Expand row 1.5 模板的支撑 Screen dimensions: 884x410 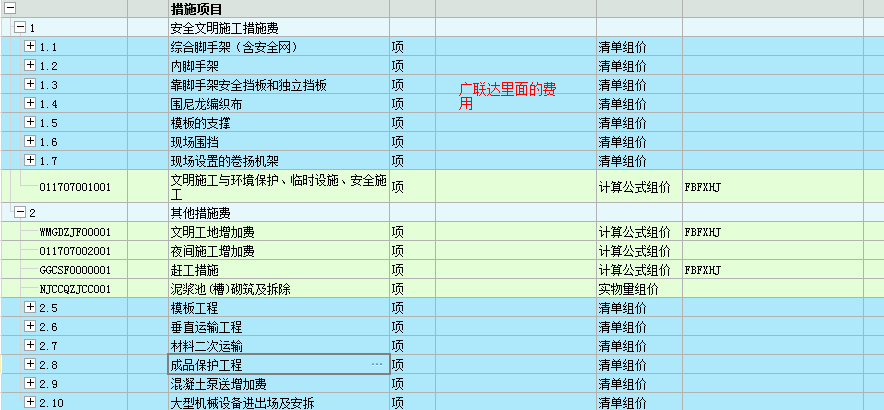30,122
